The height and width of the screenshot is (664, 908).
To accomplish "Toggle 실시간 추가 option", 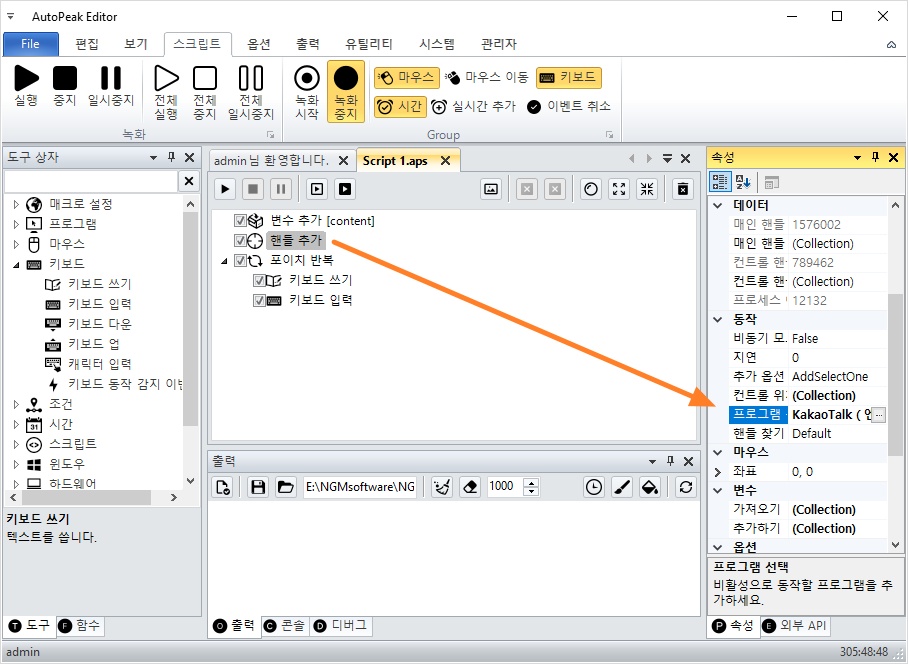I will (x=473, y=107).
